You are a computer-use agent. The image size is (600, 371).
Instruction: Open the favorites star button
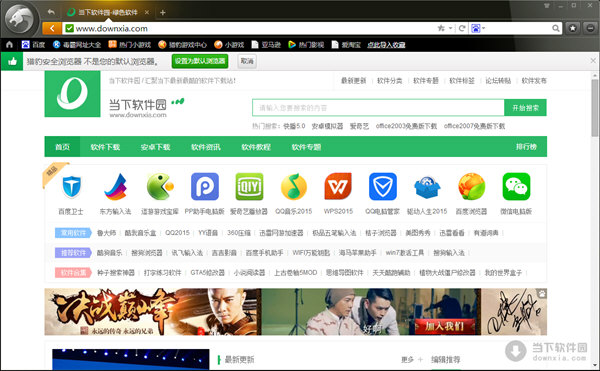572,28
